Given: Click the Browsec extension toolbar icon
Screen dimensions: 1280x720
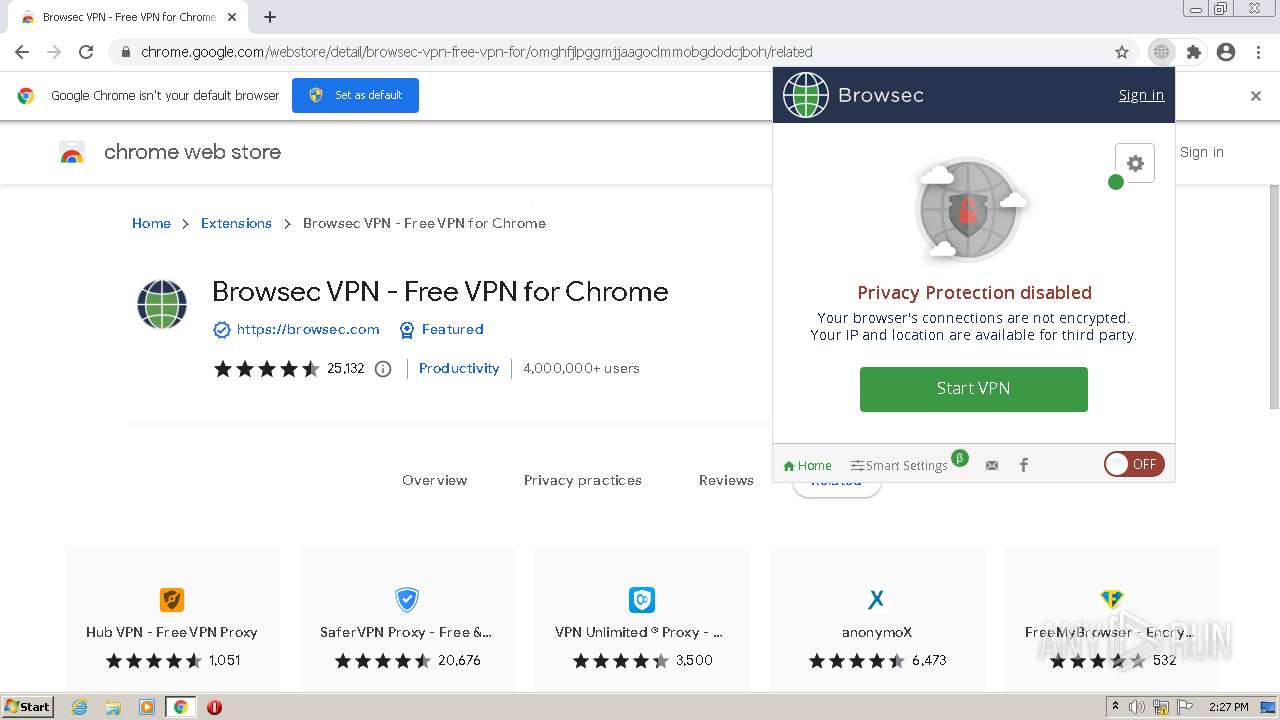Looking at the screenshot, I should pos(1161,52).
